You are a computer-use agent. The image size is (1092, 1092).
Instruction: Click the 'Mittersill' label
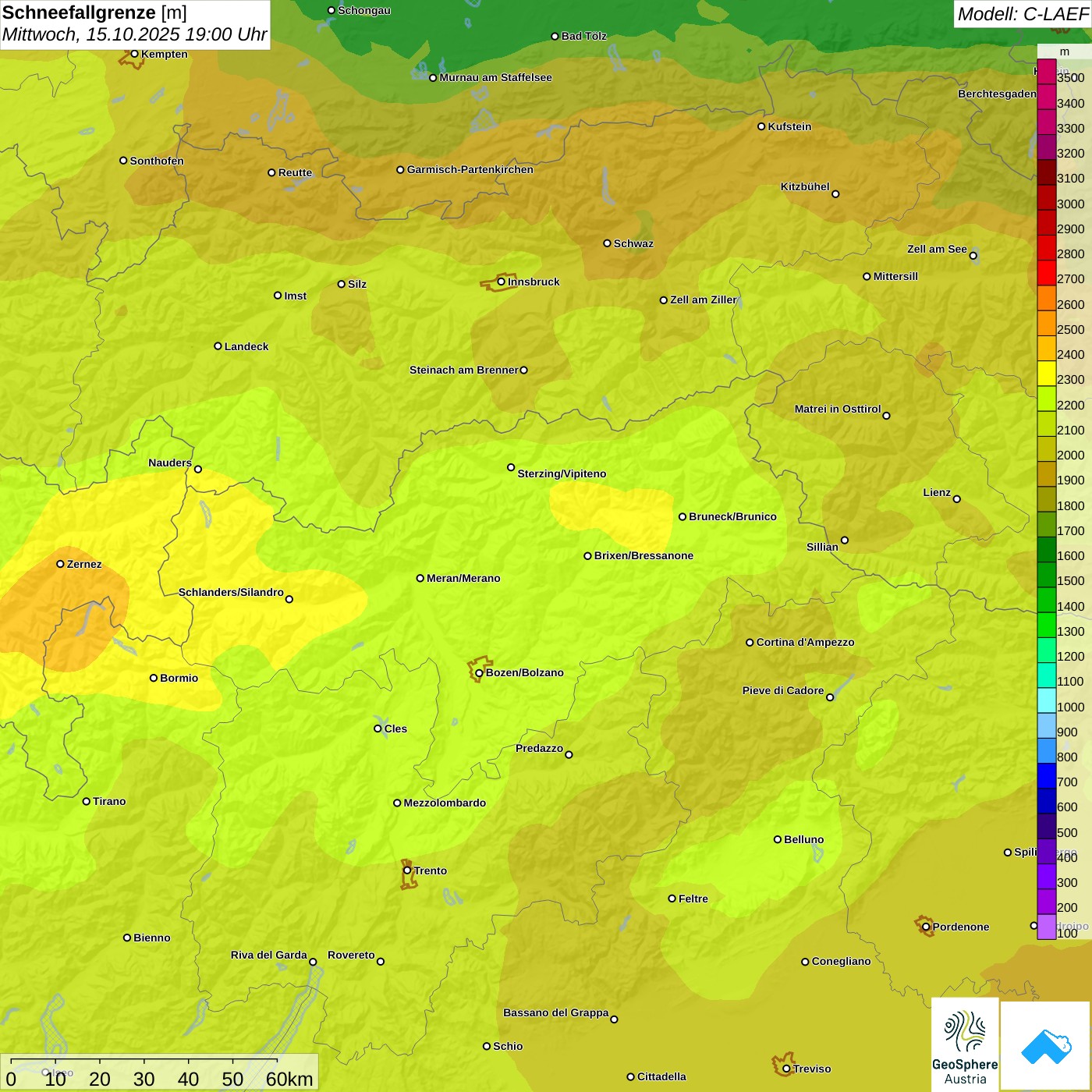895,276
